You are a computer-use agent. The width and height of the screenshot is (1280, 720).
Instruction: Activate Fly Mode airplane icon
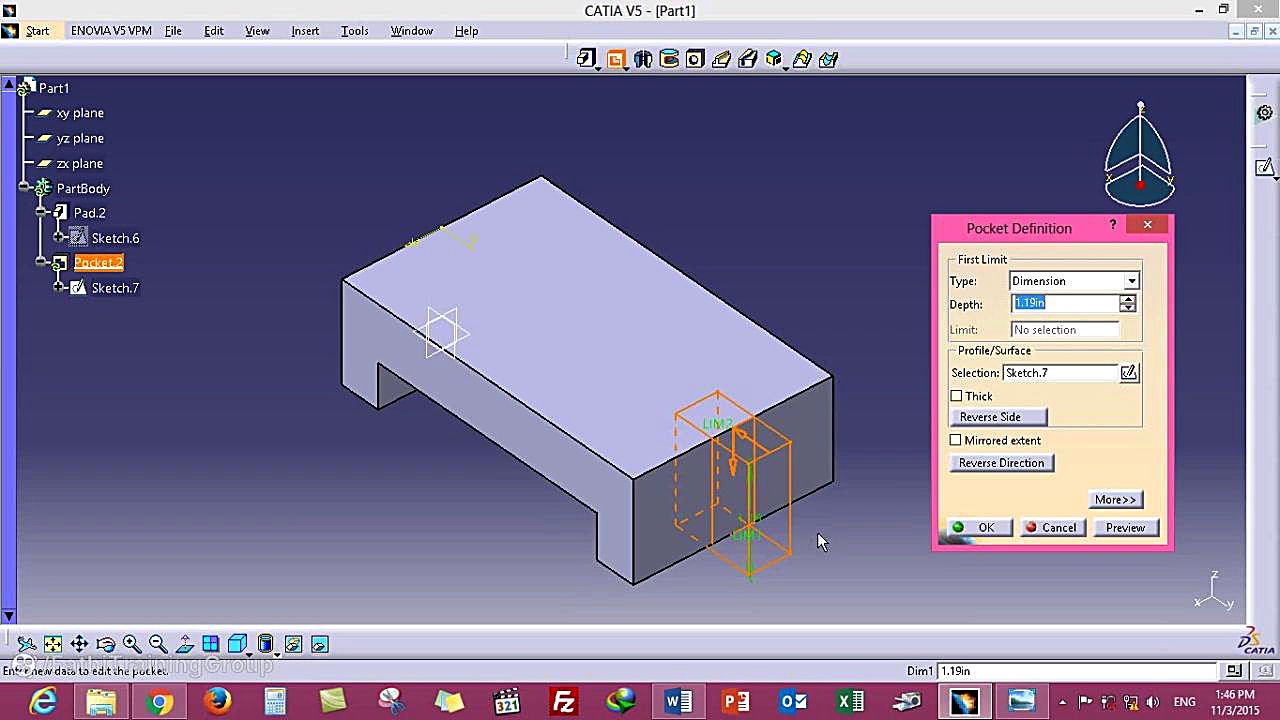point(27,644)
